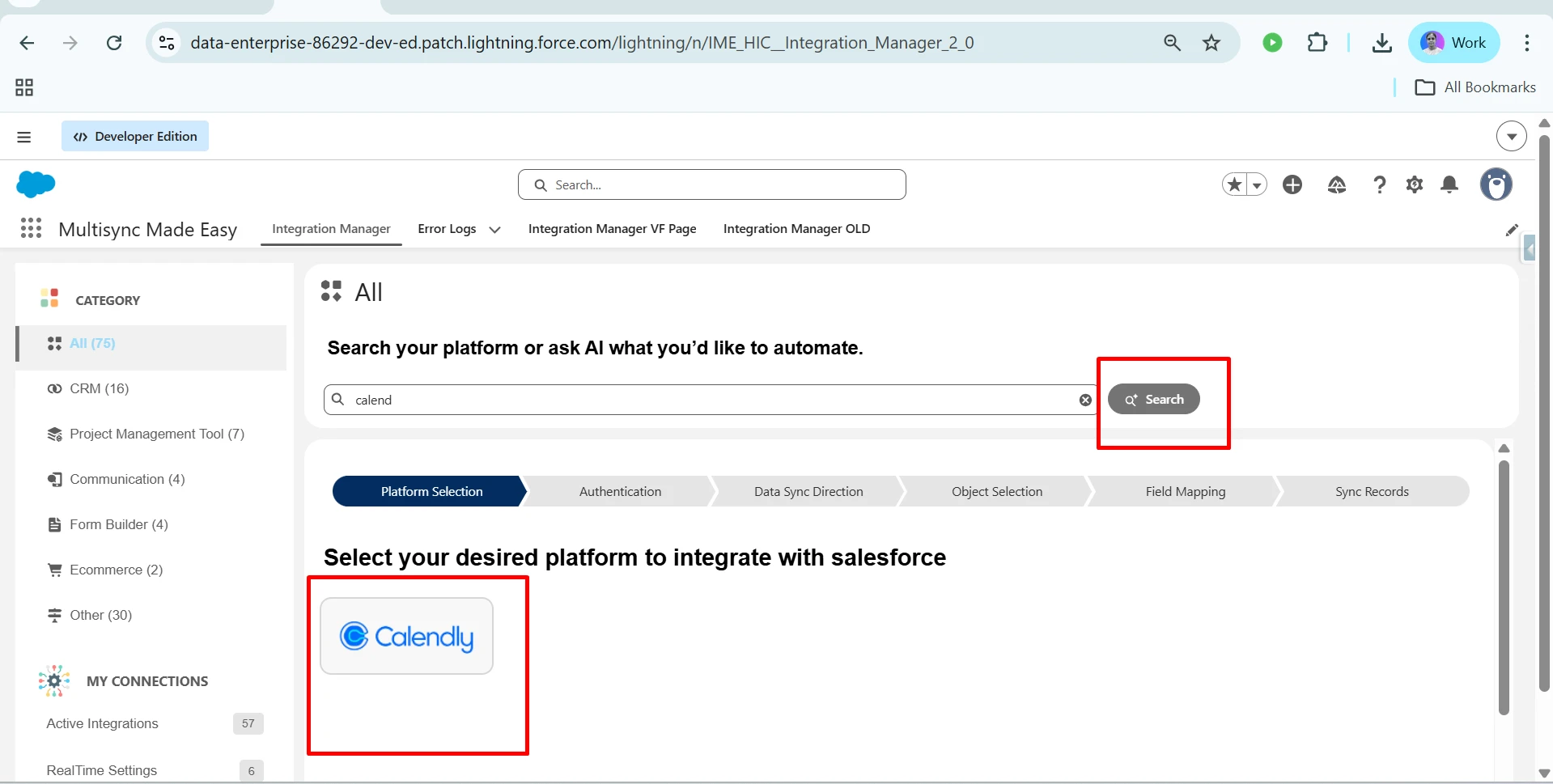Select Project Management Tool (7) category

[x=151, y=434]
